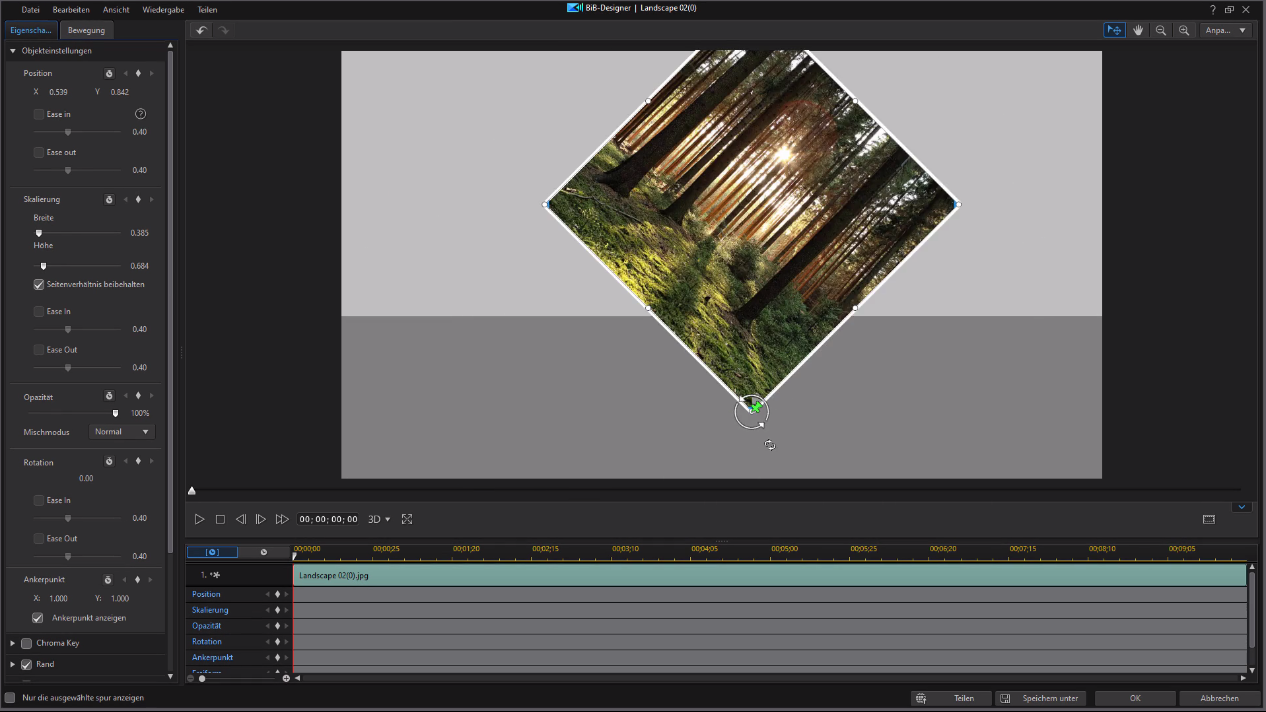Enable Ease Out checkbox under Skalierung
The width and height of the screenshot is (1266, 712).
39,349
